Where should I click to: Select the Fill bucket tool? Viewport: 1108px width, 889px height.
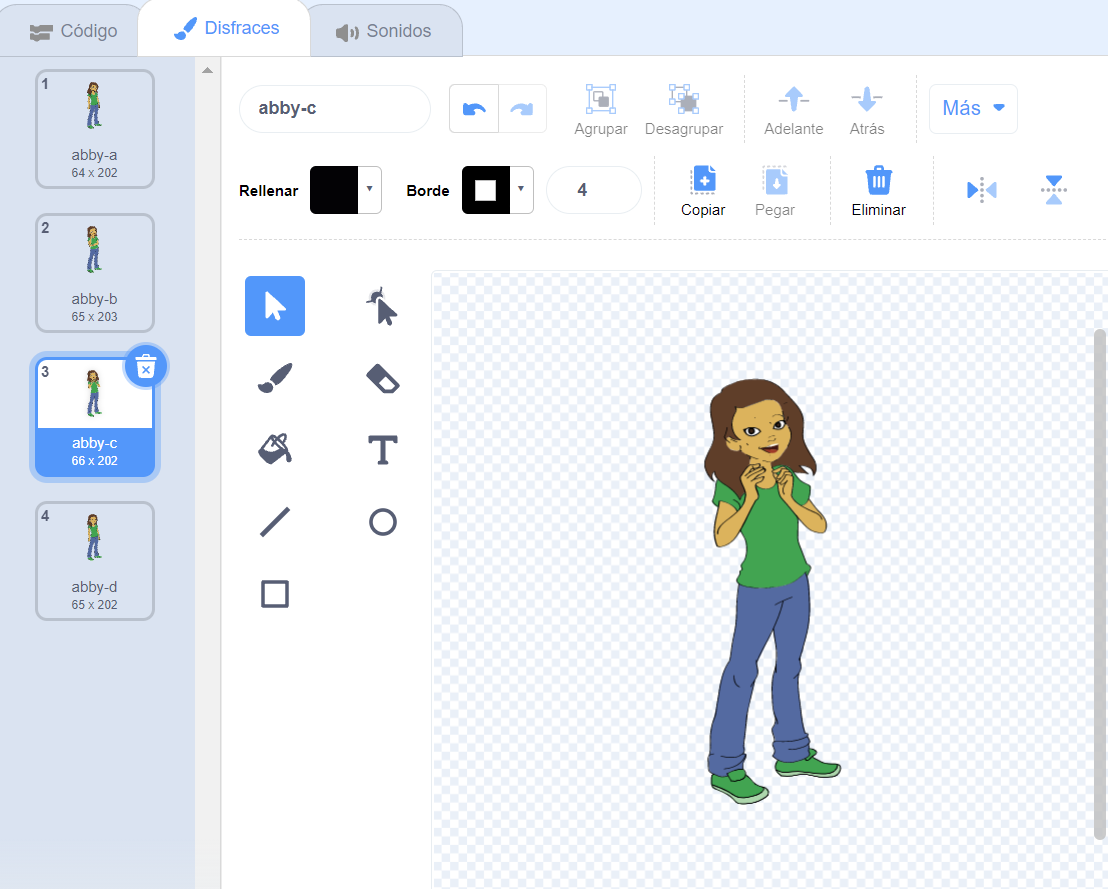(275, 449)
